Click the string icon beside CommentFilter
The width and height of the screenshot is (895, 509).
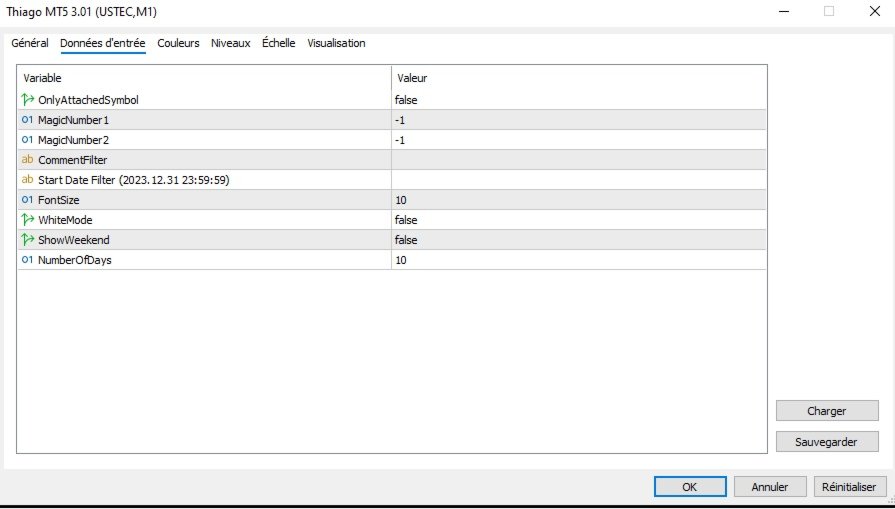point(27,160)
